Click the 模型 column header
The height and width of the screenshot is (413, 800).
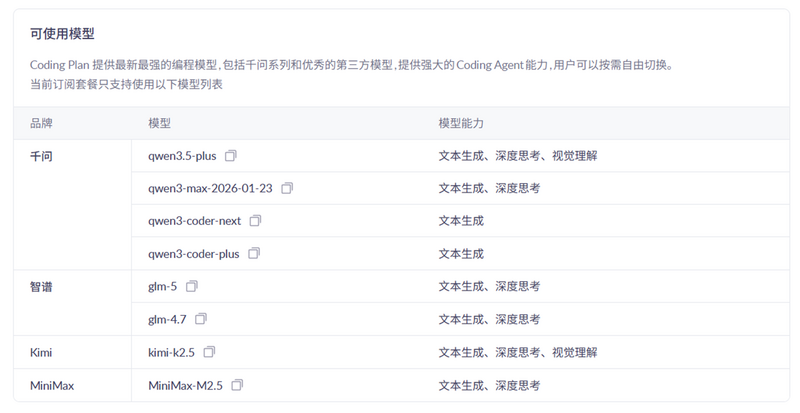[x=159, y=123]
